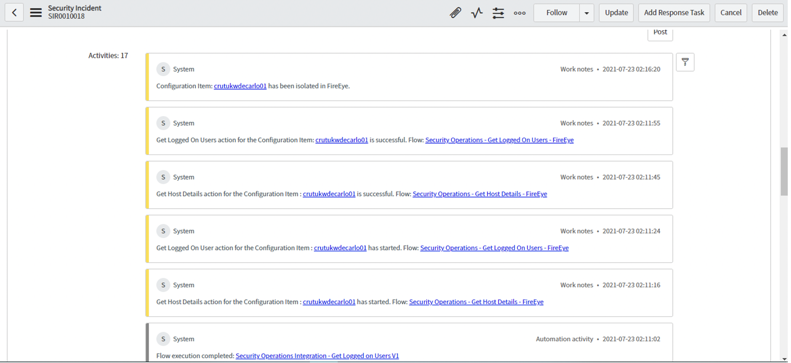Open Get Logged On Users flow link, 02:11:24 note
The height and width of the screenshot is (363, 791).
tap(494, 248)
